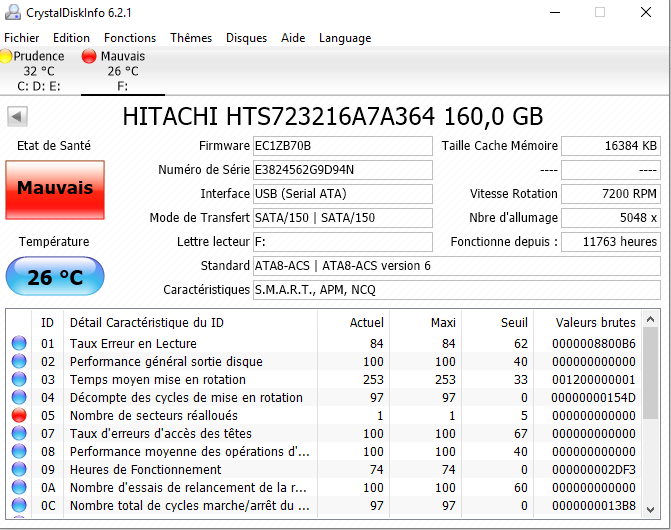Select row Temps moyen mise en rotation

pos(324,379)
